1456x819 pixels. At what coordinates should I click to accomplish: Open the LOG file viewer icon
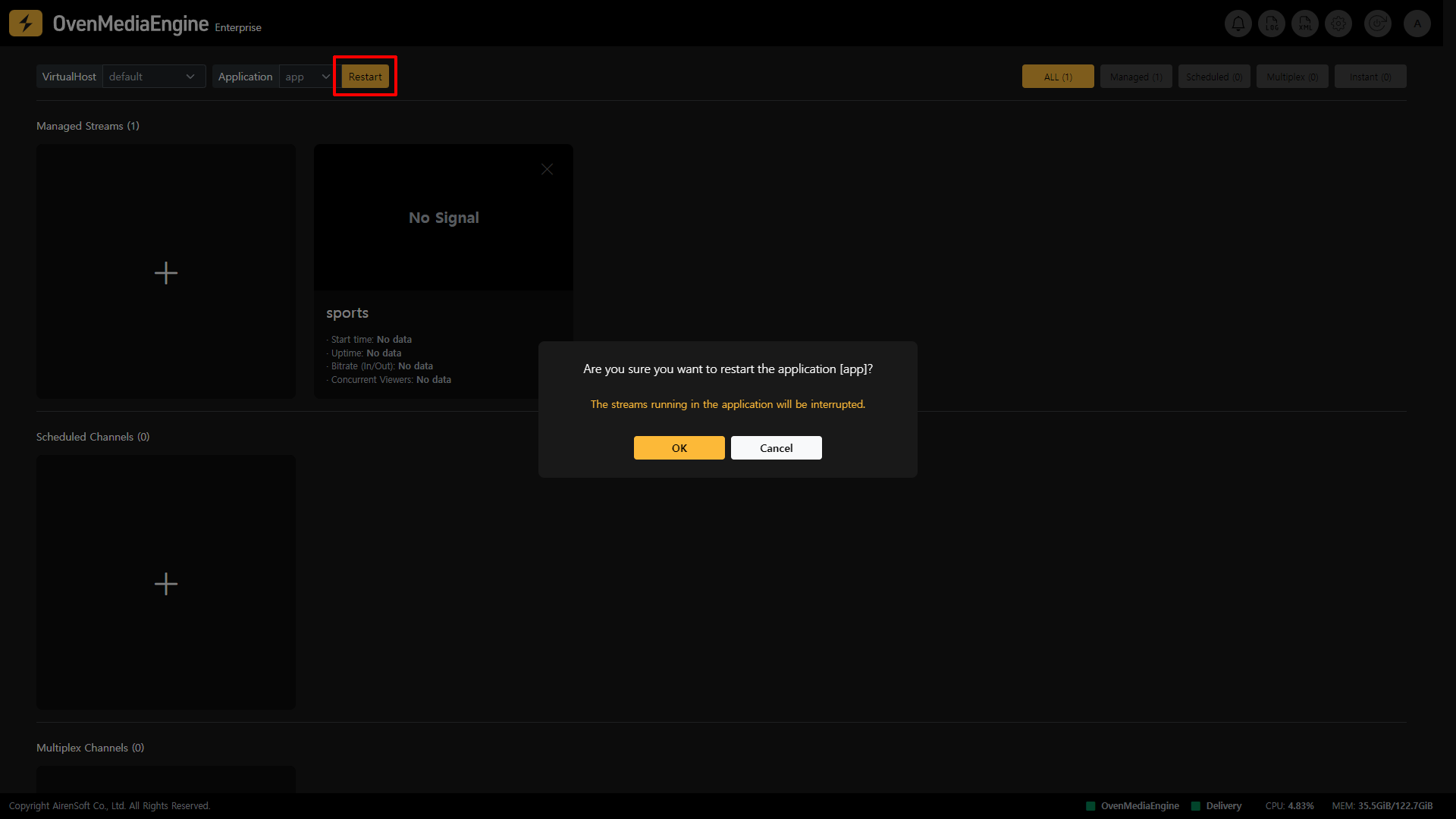[x=1272, y=24]
